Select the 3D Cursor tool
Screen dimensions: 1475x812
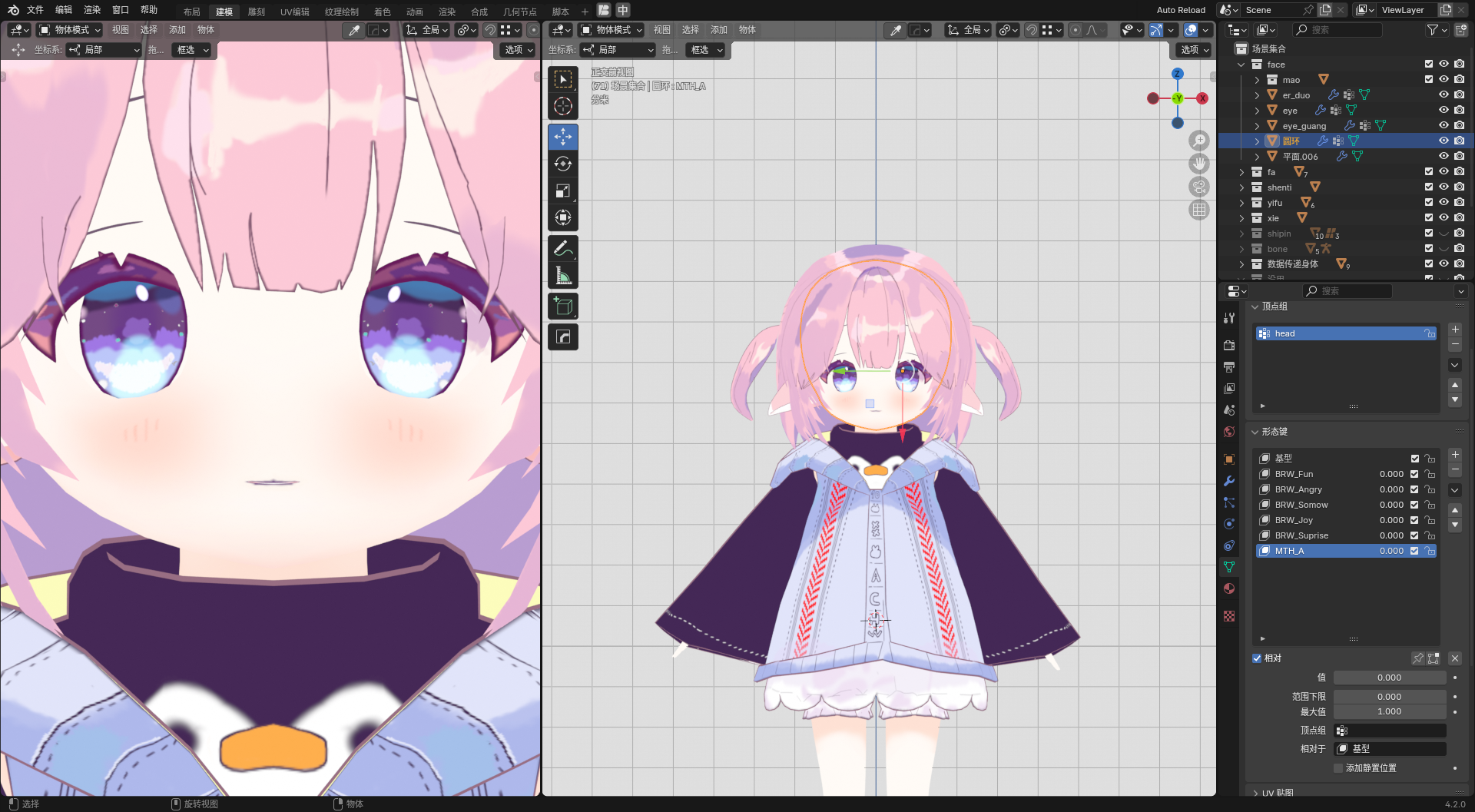tap(562, 106)
